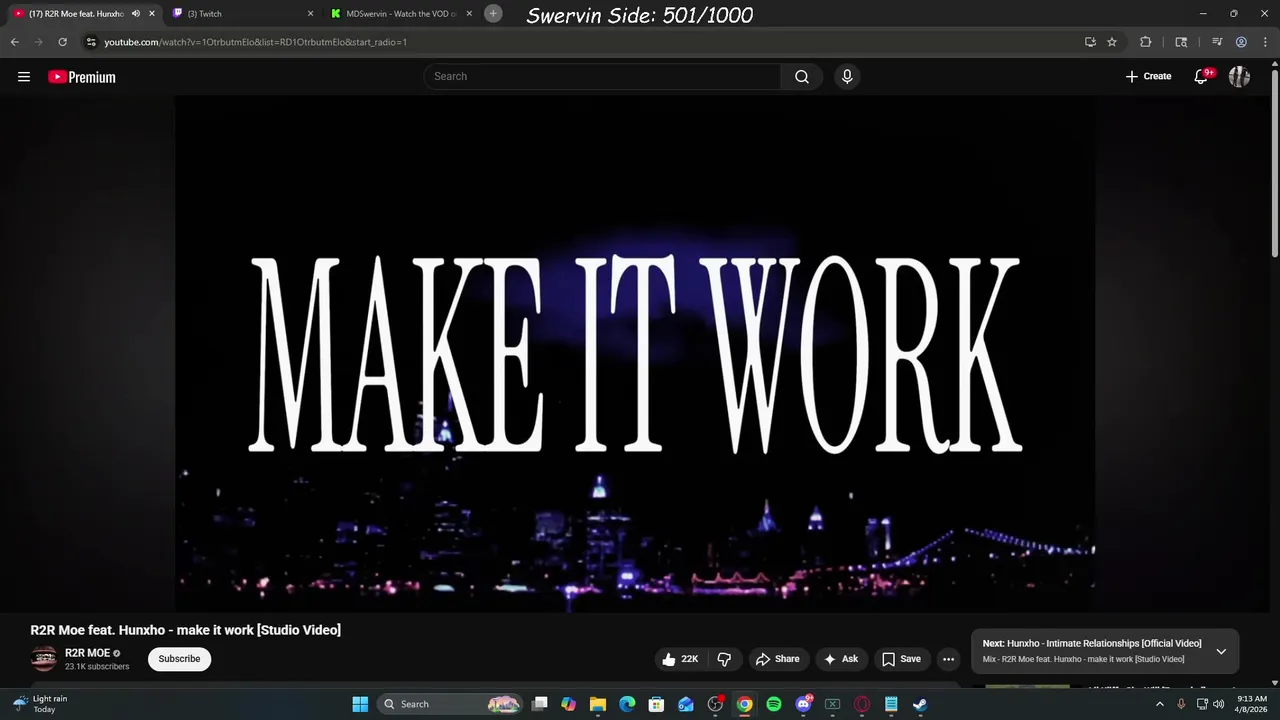Like the video with 22K likes
This screenshot has width=1280, height=720.
pos(680,659)
